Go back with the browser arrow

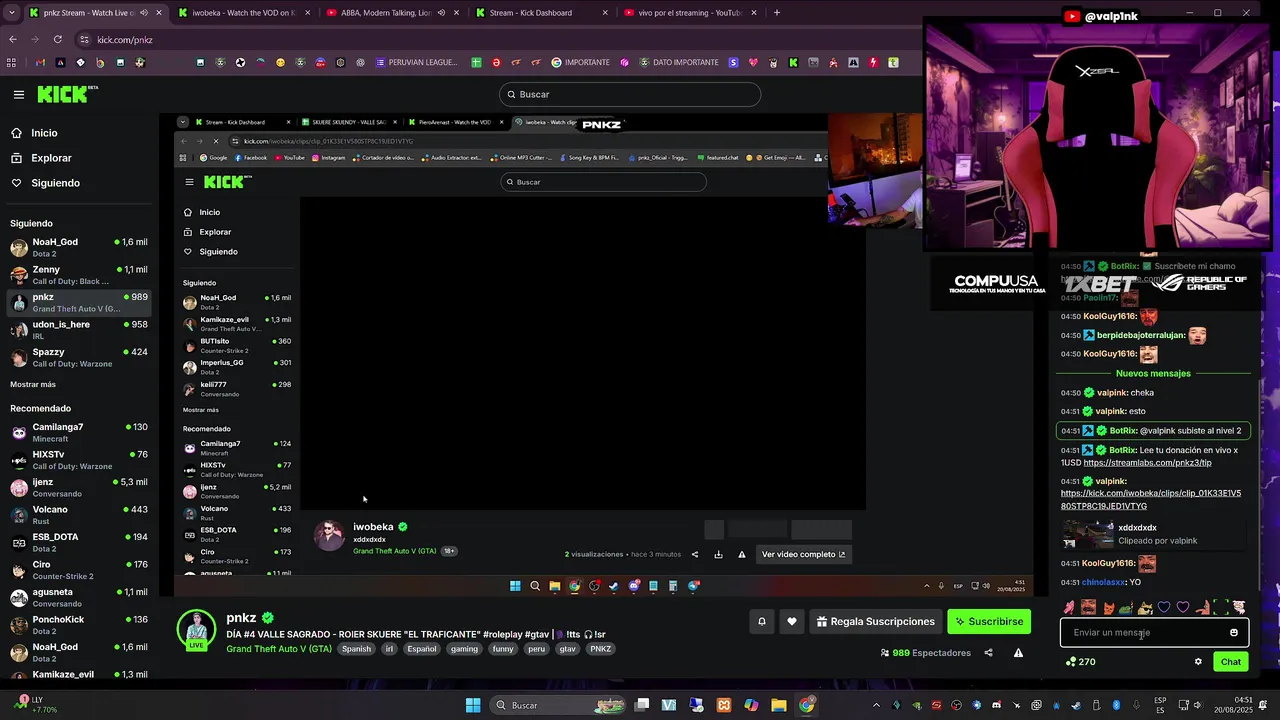click(12, 40)
